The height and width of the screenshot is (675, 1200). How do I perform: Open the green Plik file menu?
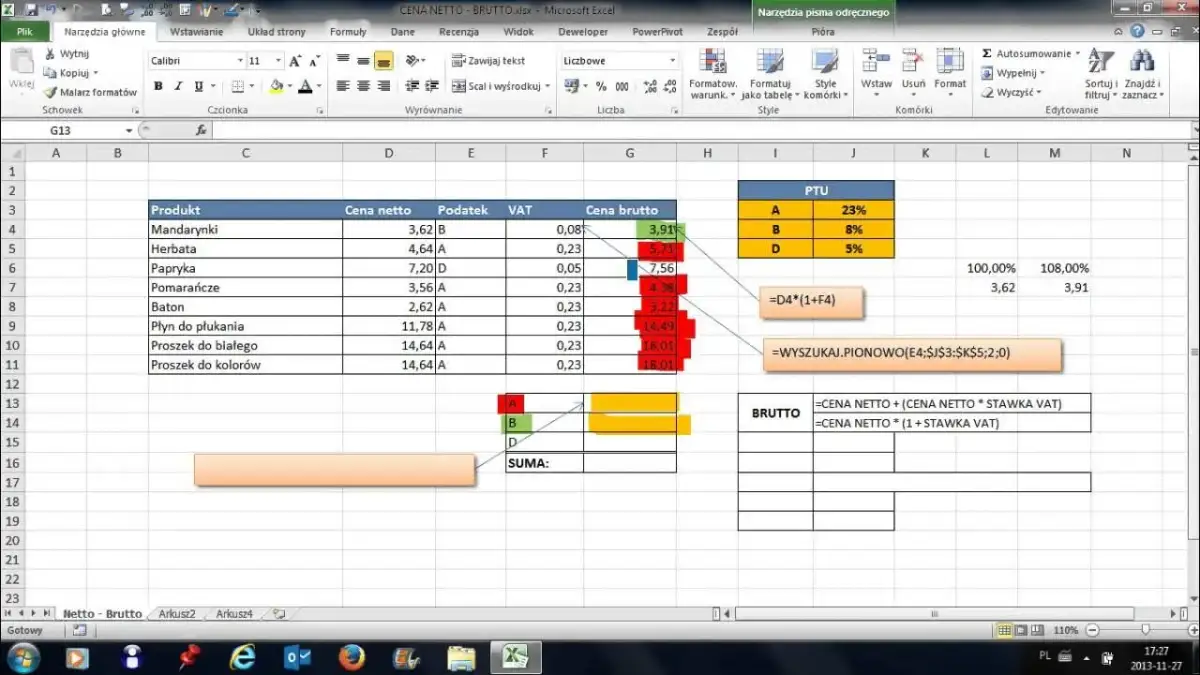point(24,32)
